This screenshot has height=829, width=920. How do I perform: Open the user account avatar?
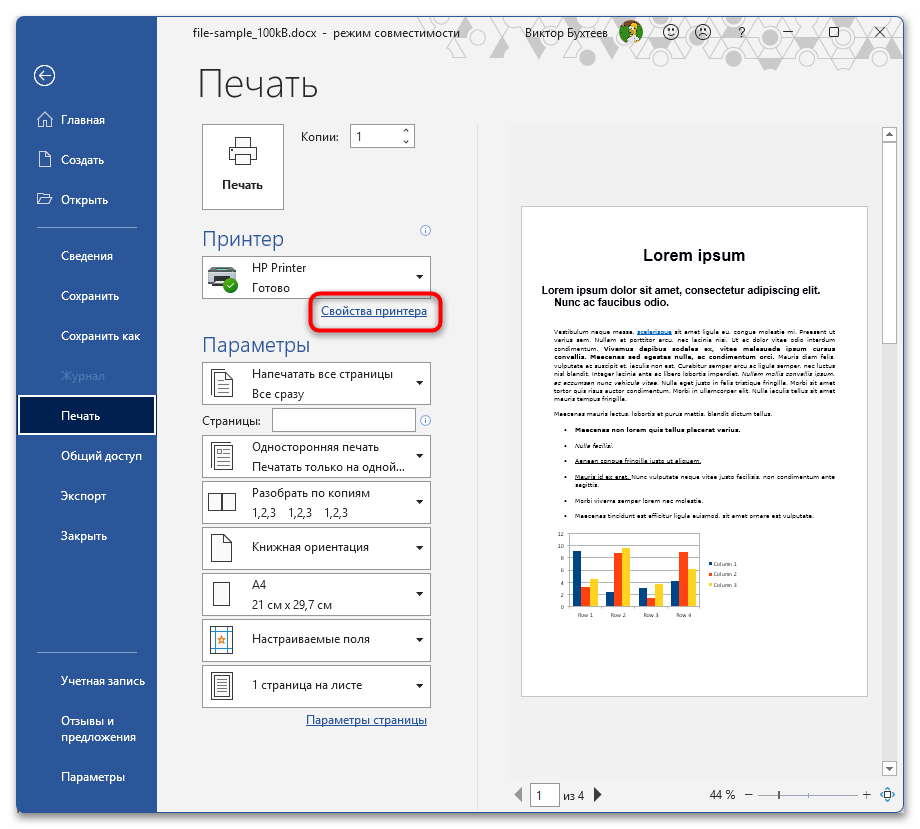tap(631, 32)
